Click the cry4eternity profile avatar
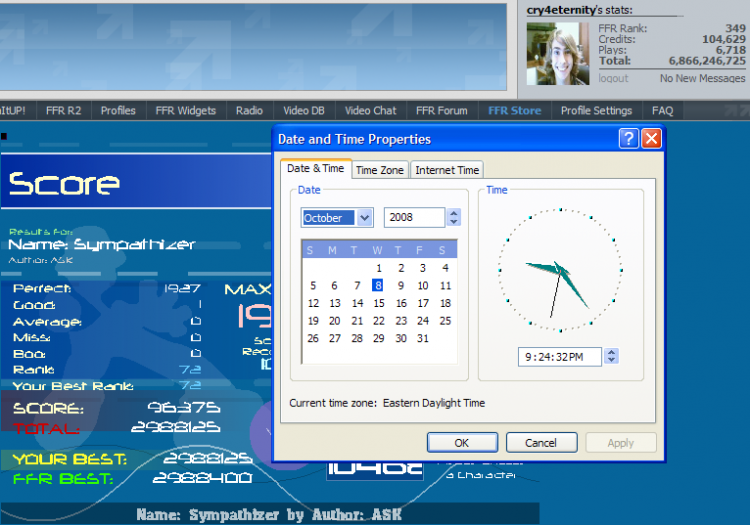This screenshot has width=750, height=525. [558, 54]
